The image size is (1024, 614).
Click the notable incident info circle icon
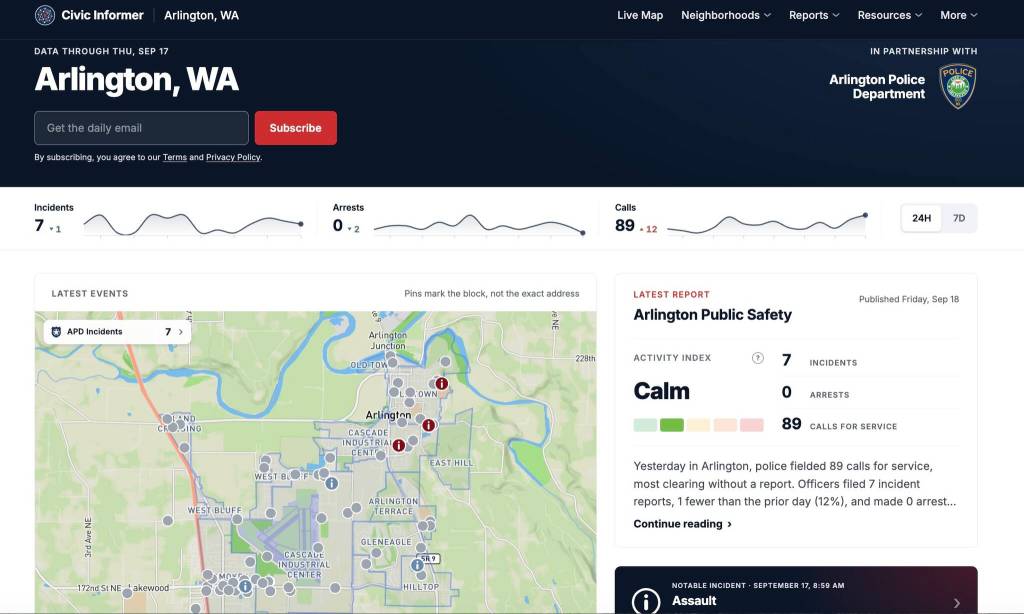click(646, 601)
